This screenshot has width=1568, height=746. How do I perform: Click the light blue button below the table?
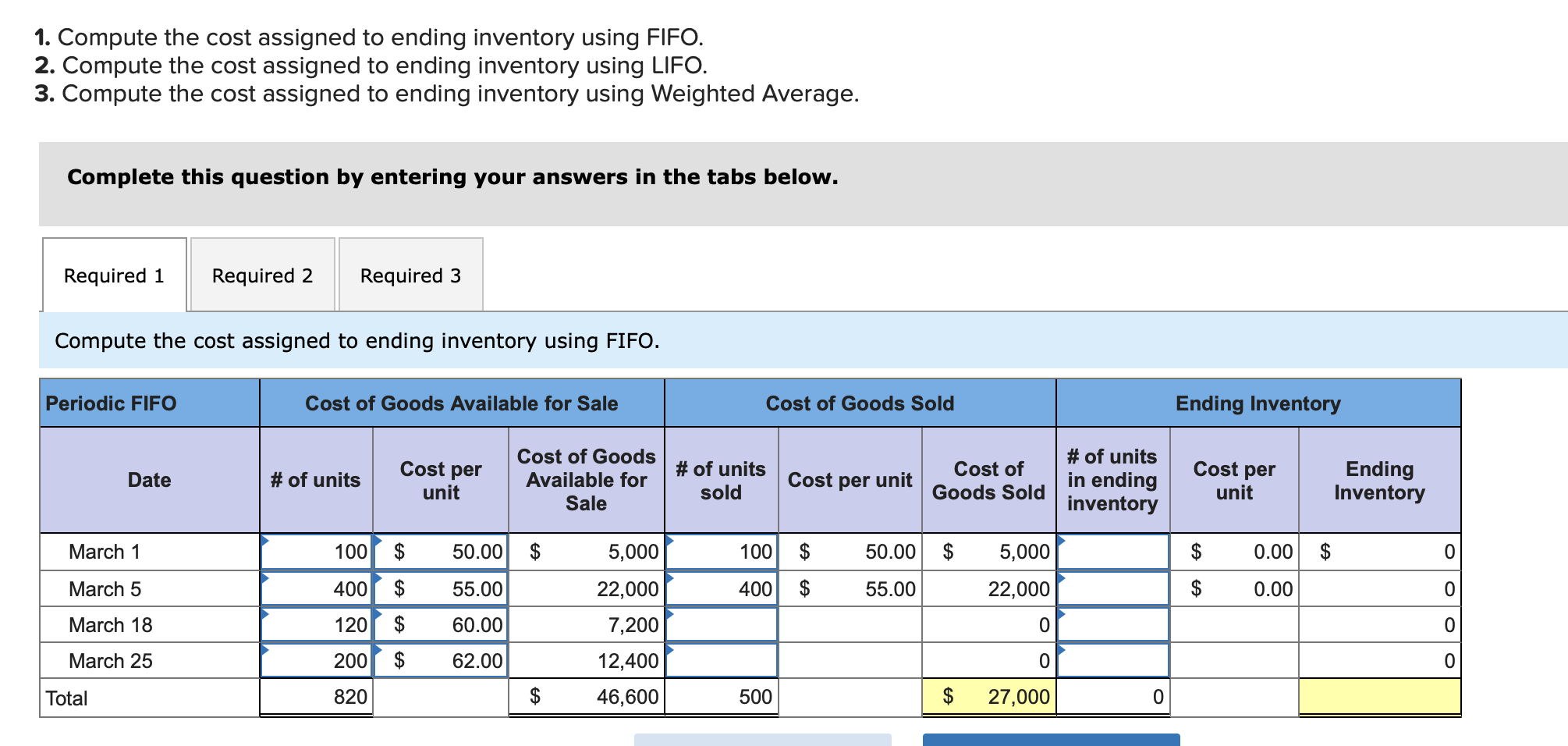(763, 740)
